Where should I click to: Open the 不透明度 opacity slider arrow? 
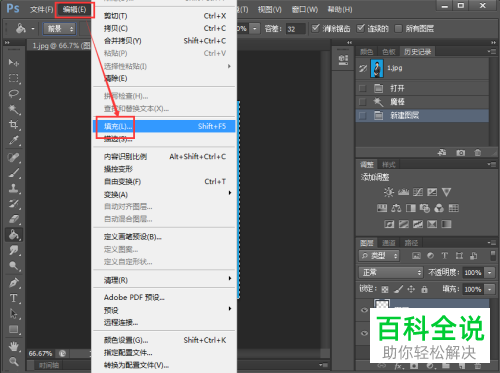click(x=490, y=273)
